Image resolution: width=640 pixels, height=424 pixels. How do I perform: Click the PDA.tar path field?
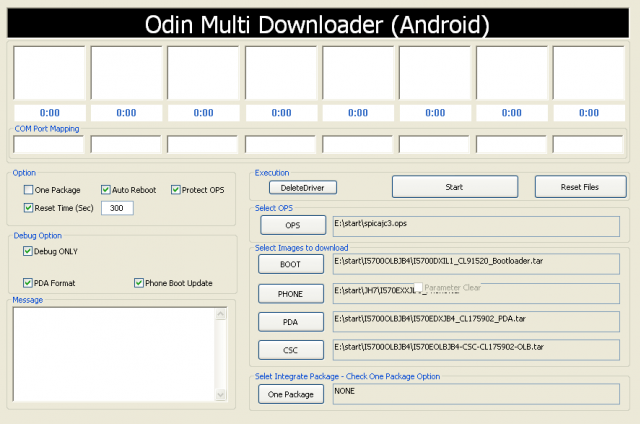(476, 322)
